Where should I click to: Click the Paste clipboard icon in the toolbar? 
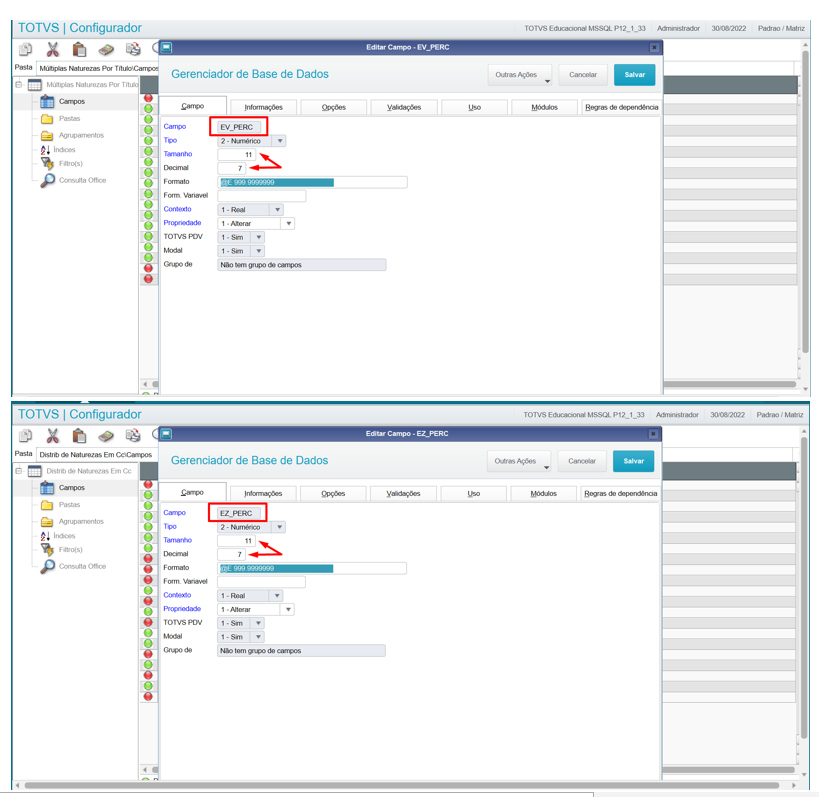79,47
